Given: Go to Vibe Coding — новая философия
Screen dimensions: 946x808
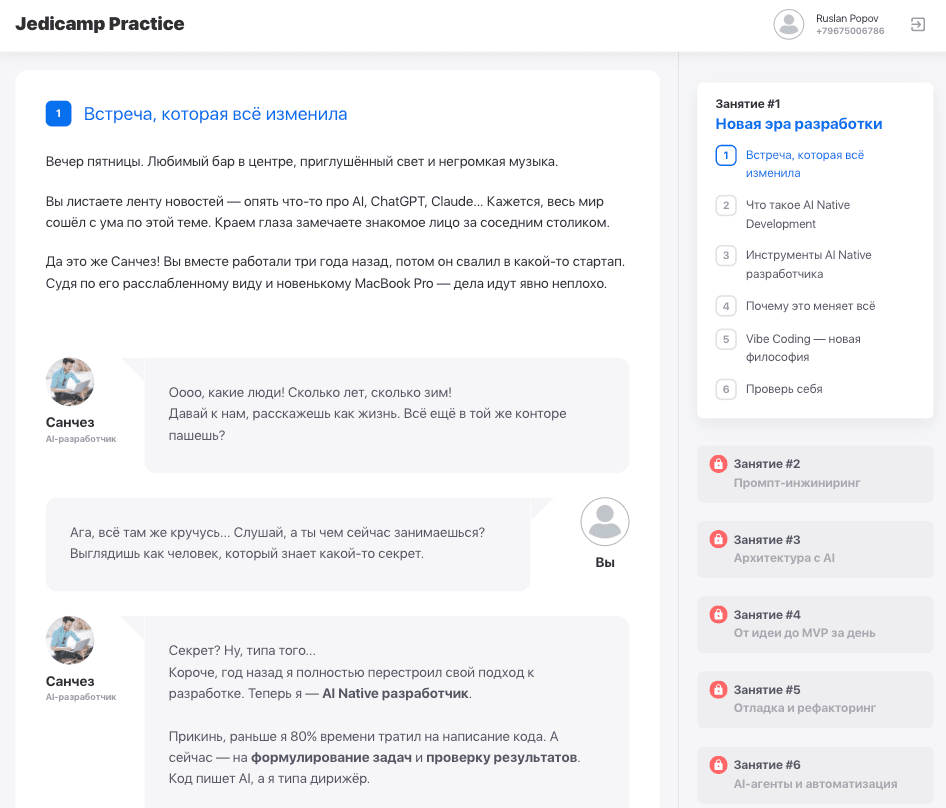Looking at the screenshot, I should [x=803, y=348].
